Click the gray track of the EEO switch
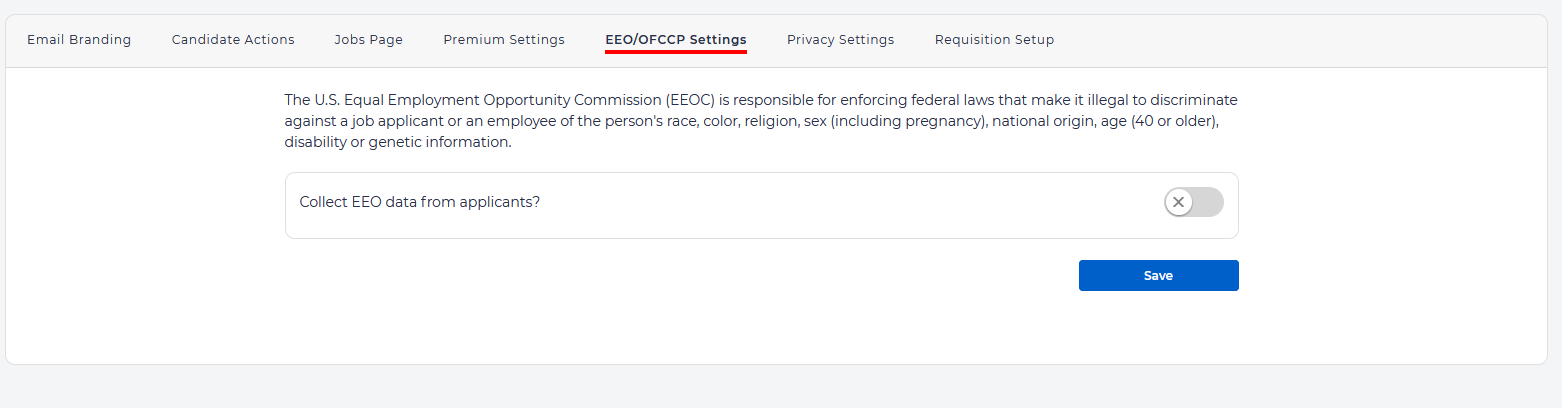Viewport: 1562px width, 408px height. pos(1208,202)
